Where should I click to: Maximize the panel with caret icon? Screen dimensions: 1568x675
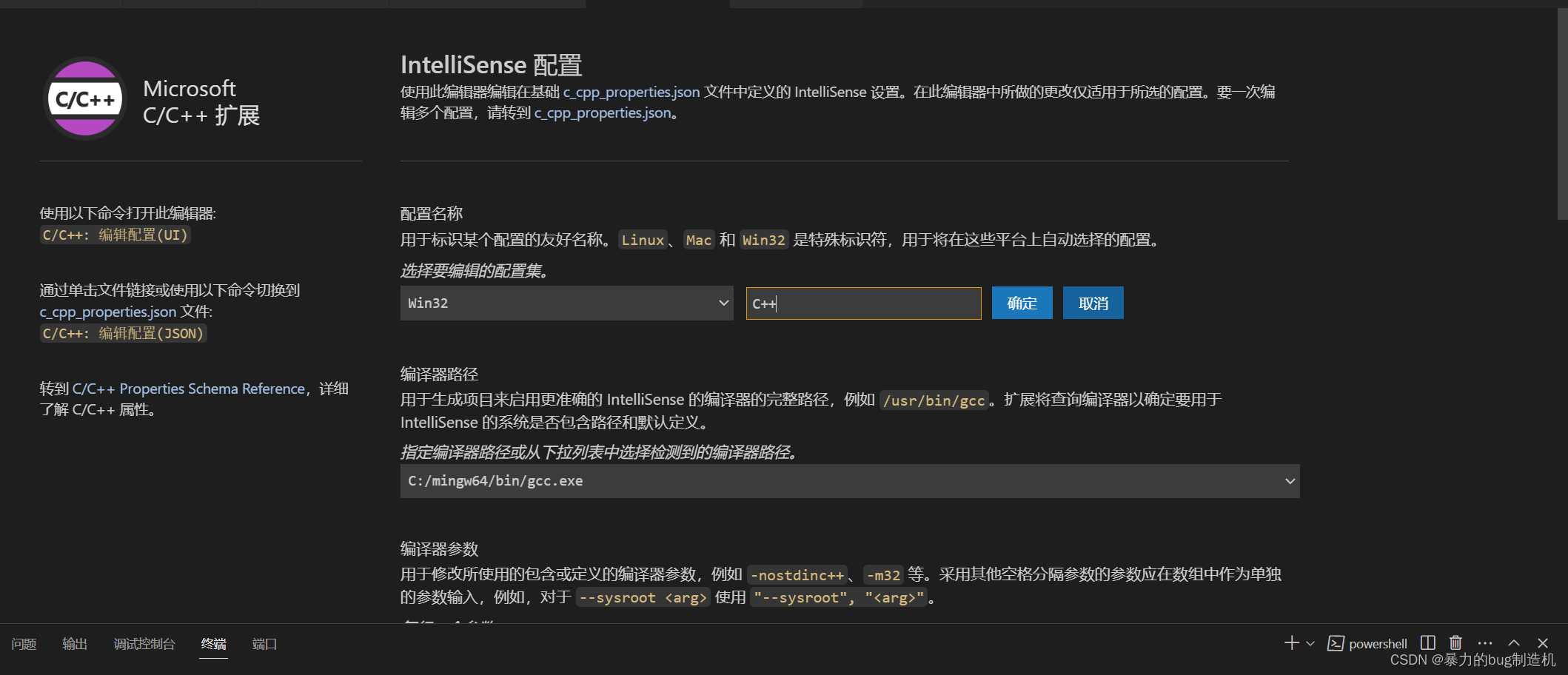click(1514, 643)
